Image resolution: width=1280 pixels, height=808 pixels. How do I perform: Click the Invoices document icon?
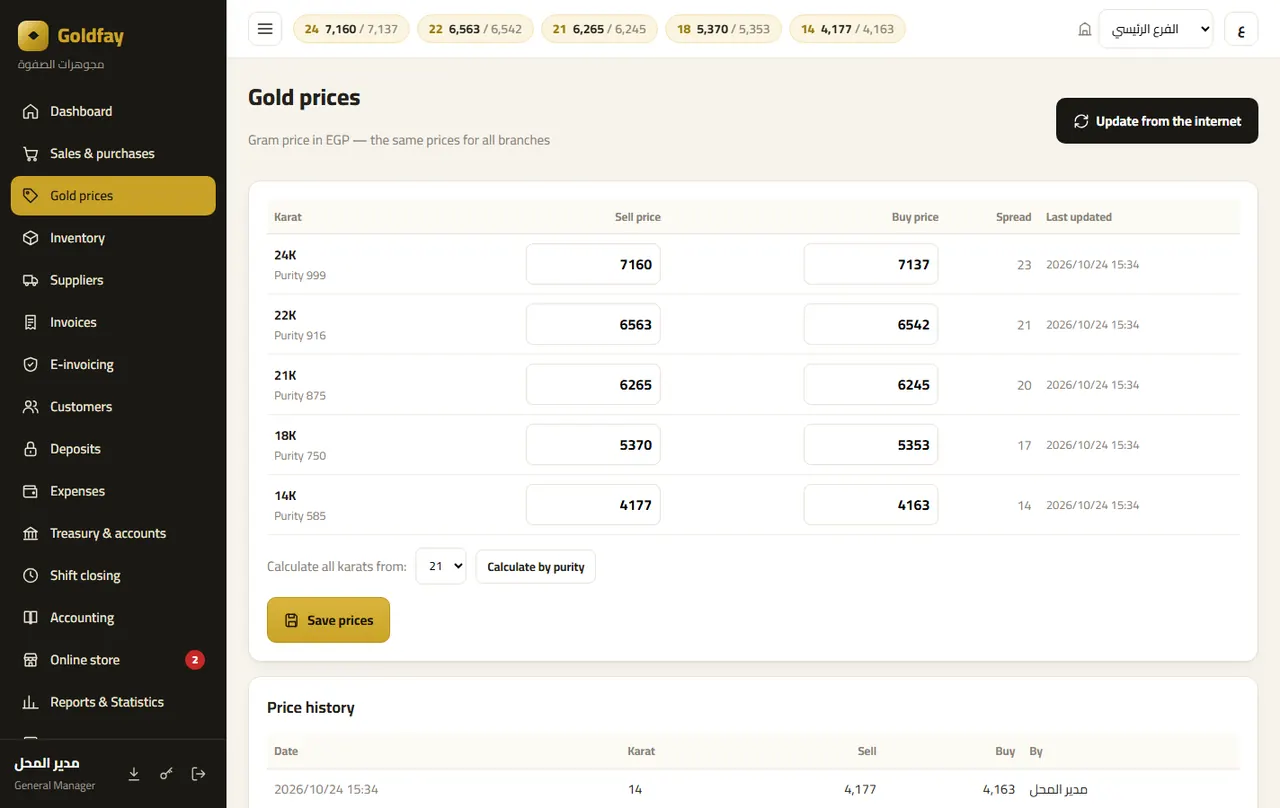tap(31, 322)
